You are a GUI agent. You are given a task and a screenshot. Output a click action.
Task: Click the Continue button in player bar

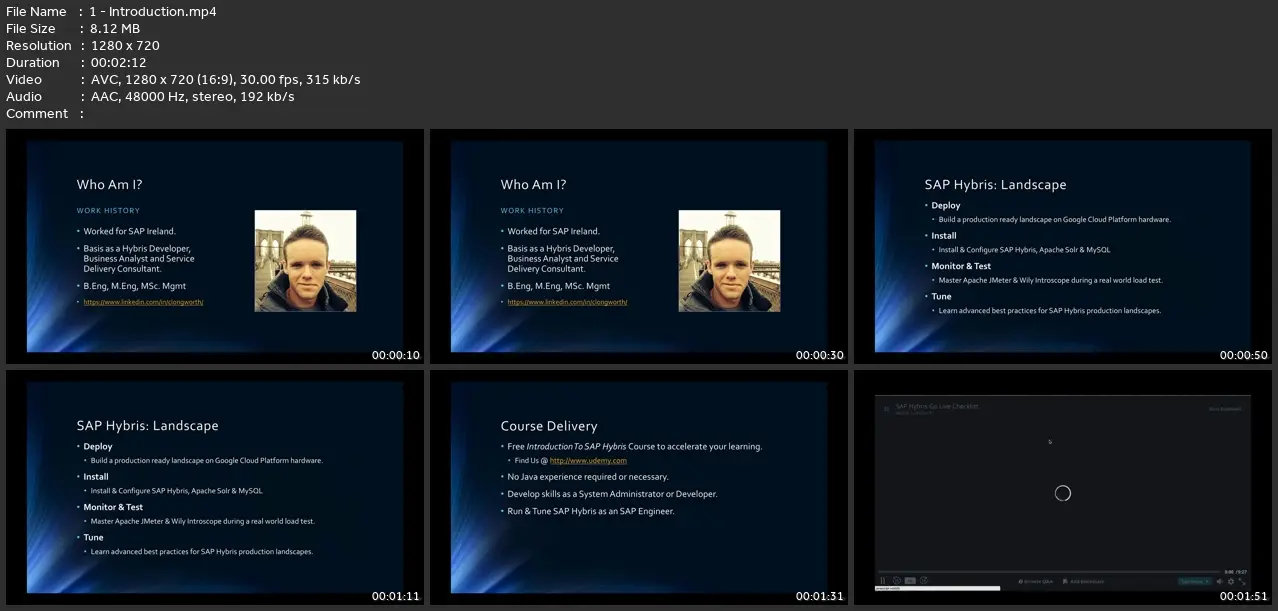click(x=1193, y=581)
